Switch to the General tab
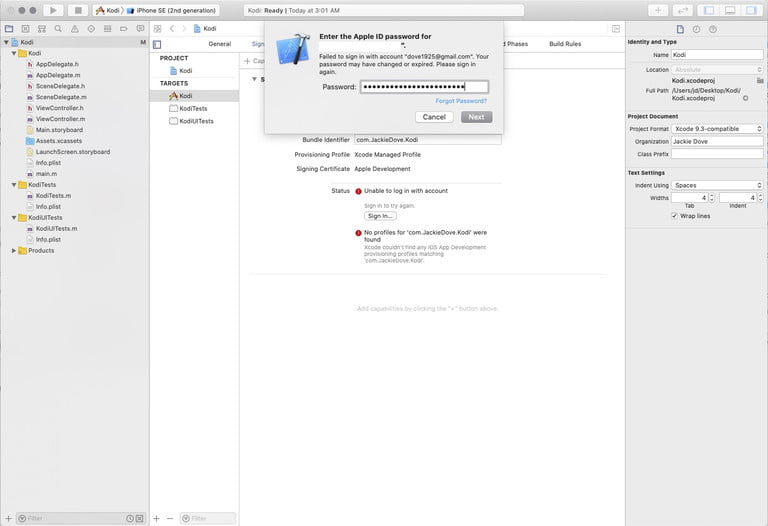The height and width of the screenshot is (526, 768). (219, 44)
